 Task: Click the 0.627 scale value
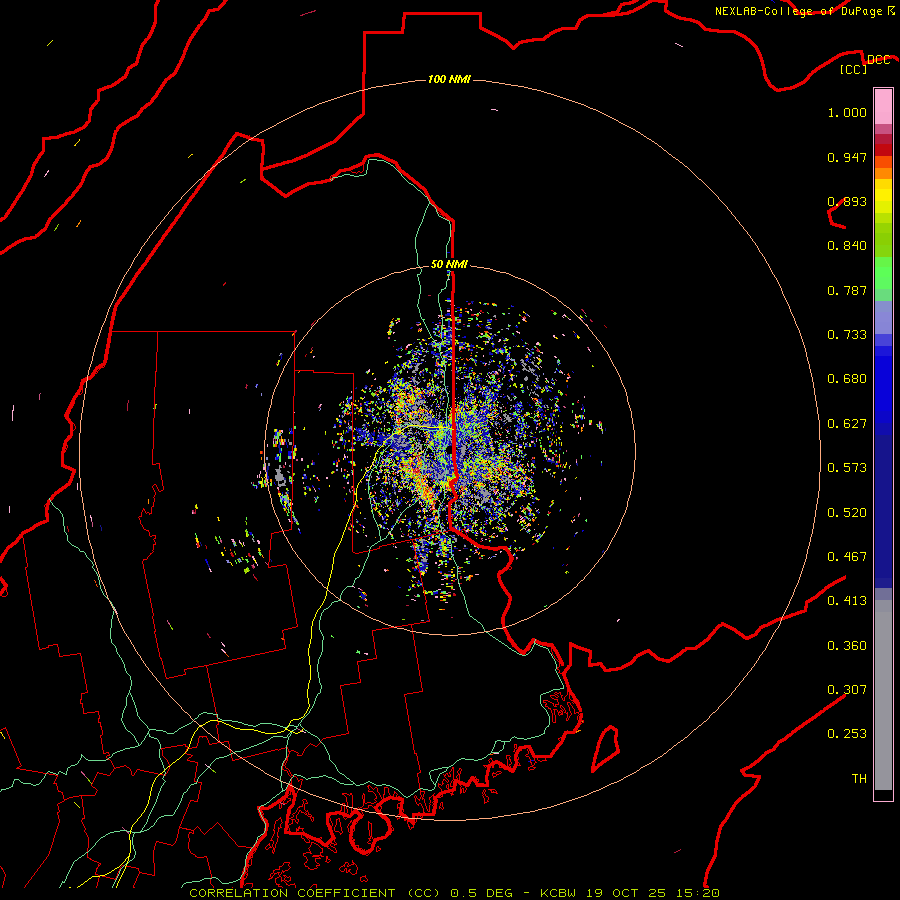click(x=847, y=424)
